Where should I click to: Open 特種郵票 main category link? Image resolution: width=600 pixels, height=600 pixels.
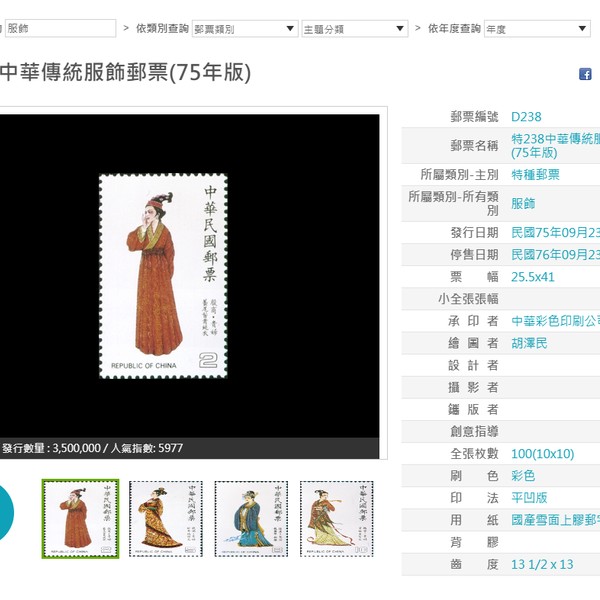535,175
